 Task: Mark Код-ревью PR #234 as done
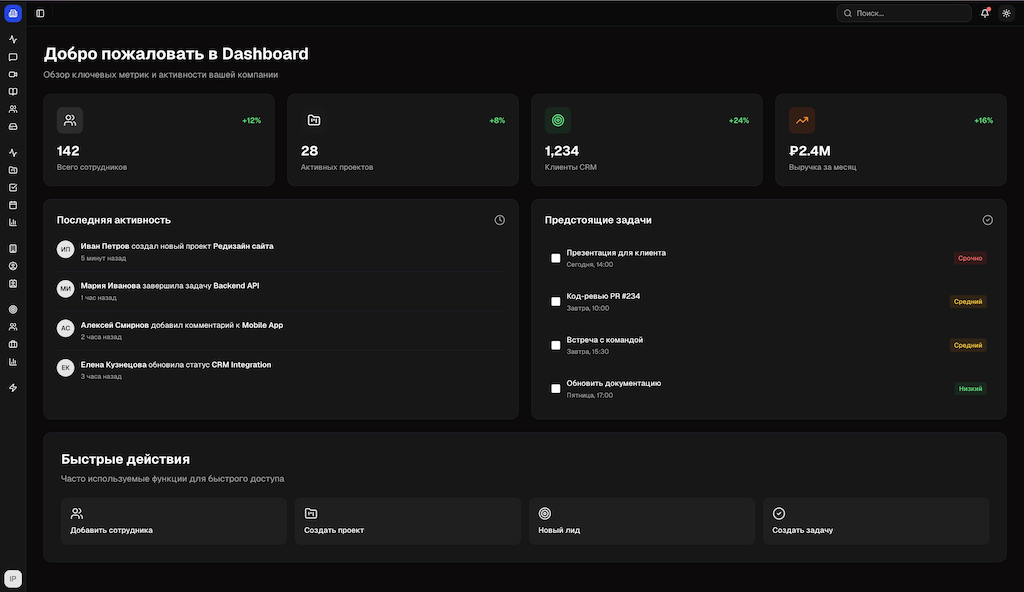pos(556,301)
